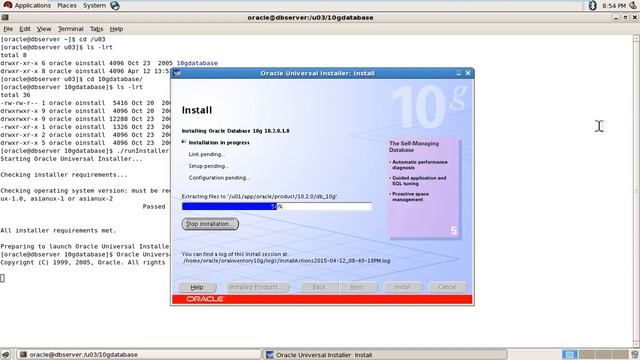The height and width of the screenshot is (360, 640).
Task: Click the 10gdatabase directory name in terminal
Action: point(197,63)
